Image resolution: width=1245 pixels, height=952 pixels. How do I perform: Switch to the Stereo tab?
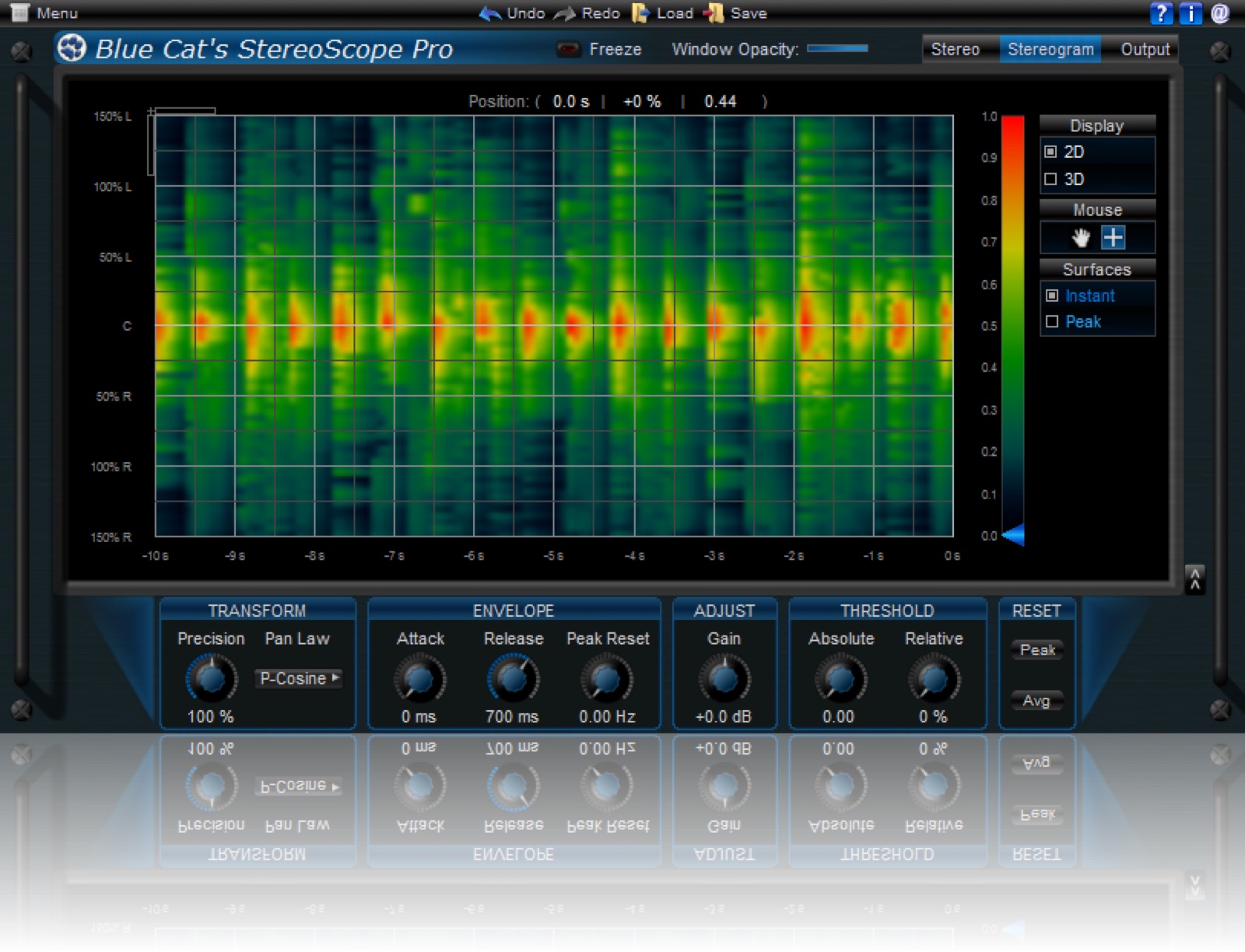click(x=955, y=49)
